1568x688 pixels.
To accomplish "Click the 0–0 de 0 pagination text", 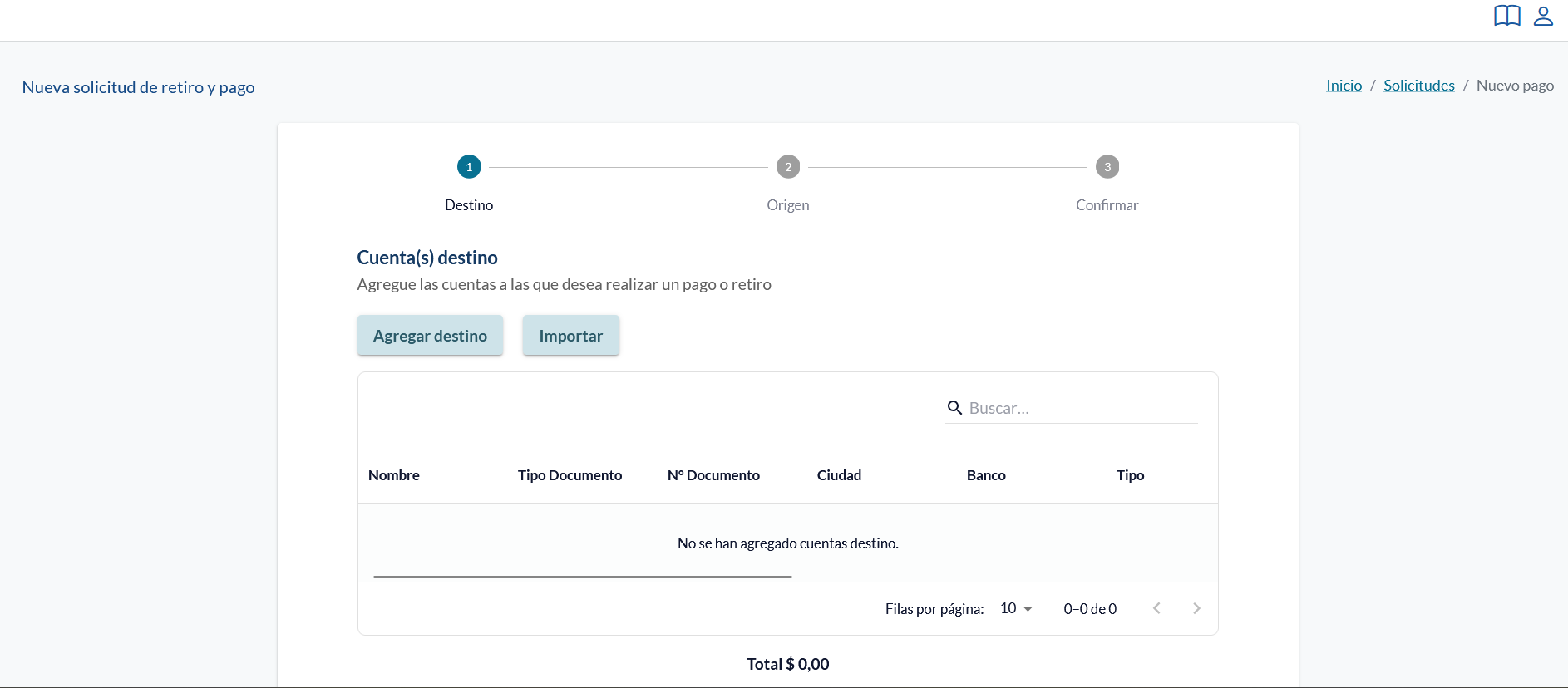I will [1090, 609].
